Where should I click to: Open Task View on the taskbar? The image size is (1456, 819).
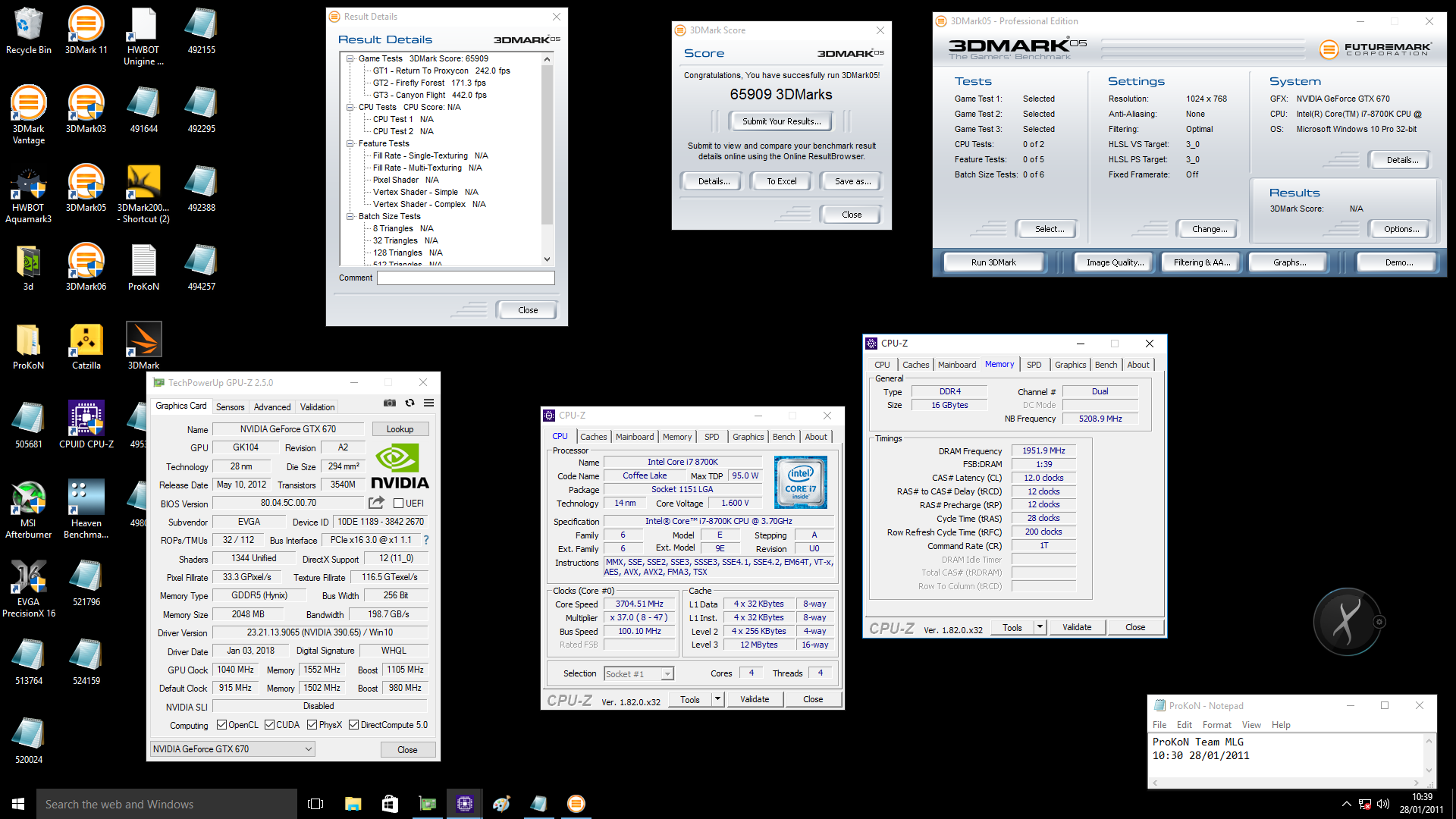(315, 804)
